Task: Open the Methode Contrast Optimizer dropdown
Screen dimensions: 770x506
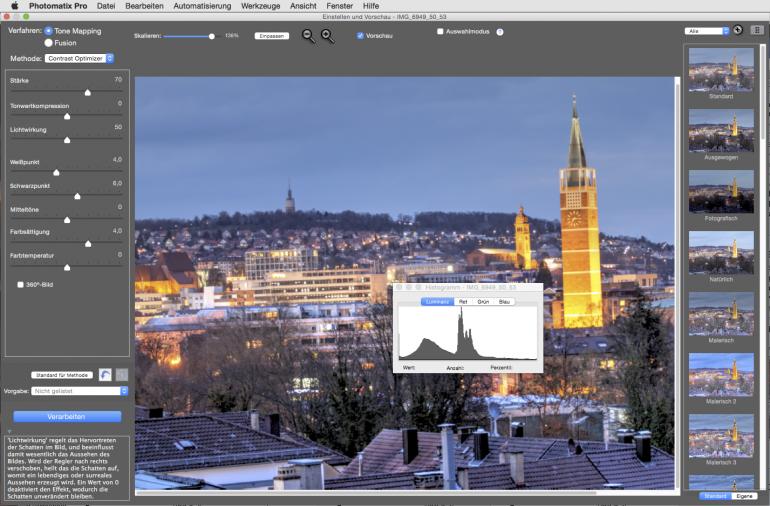Action: 79,58
